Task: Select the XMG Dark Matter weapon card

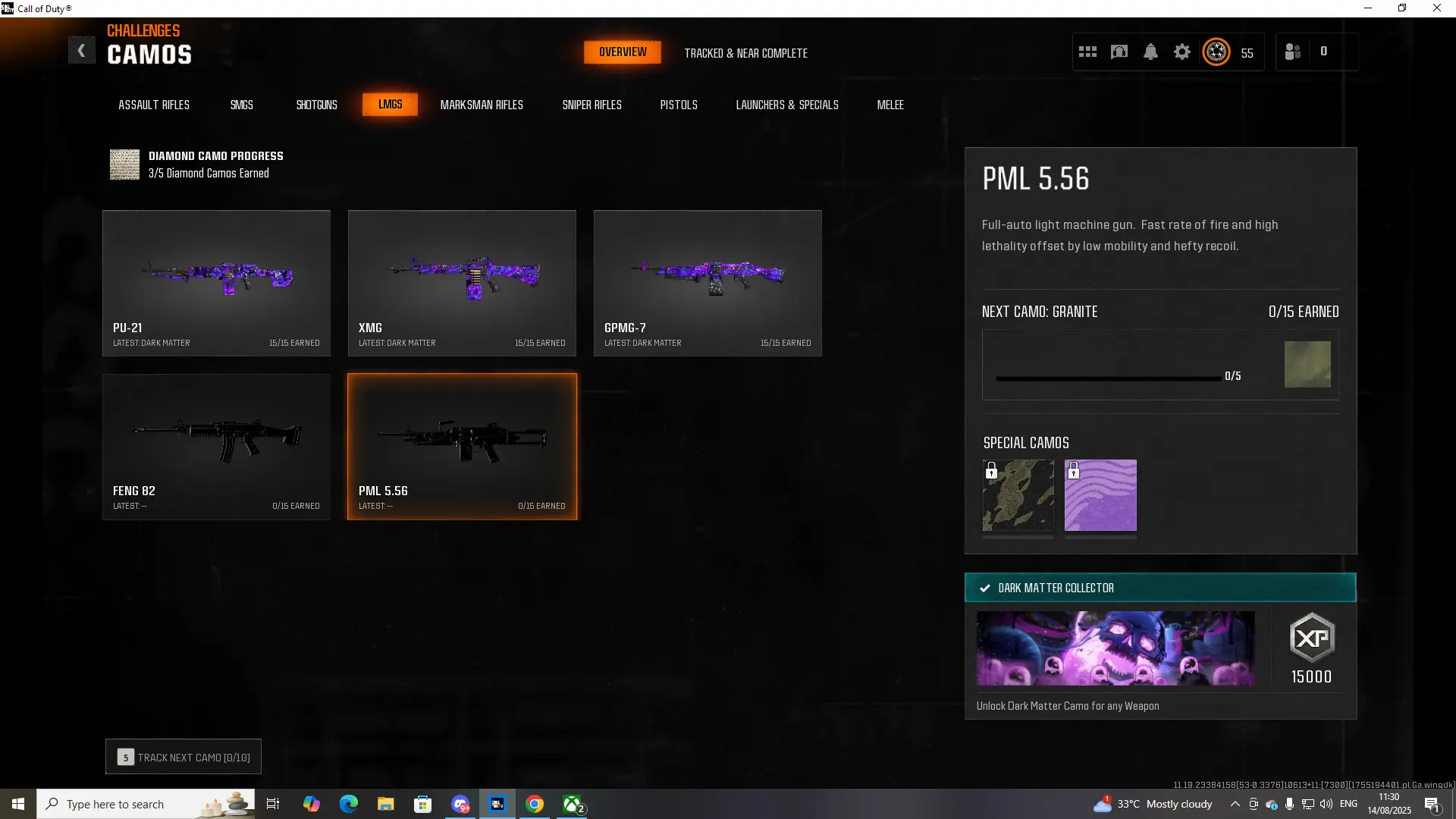Action: coord(462,283)
